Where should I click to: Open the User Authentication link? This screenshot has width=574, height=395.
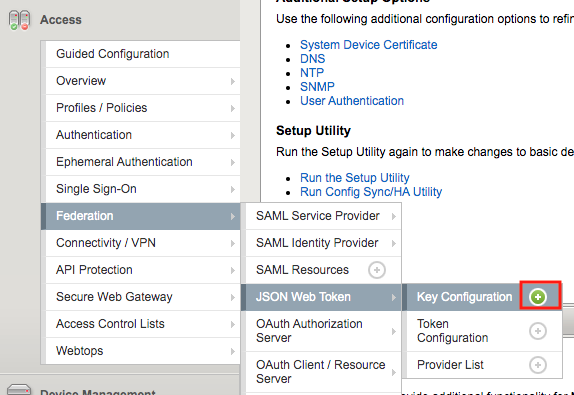(352, 101)
